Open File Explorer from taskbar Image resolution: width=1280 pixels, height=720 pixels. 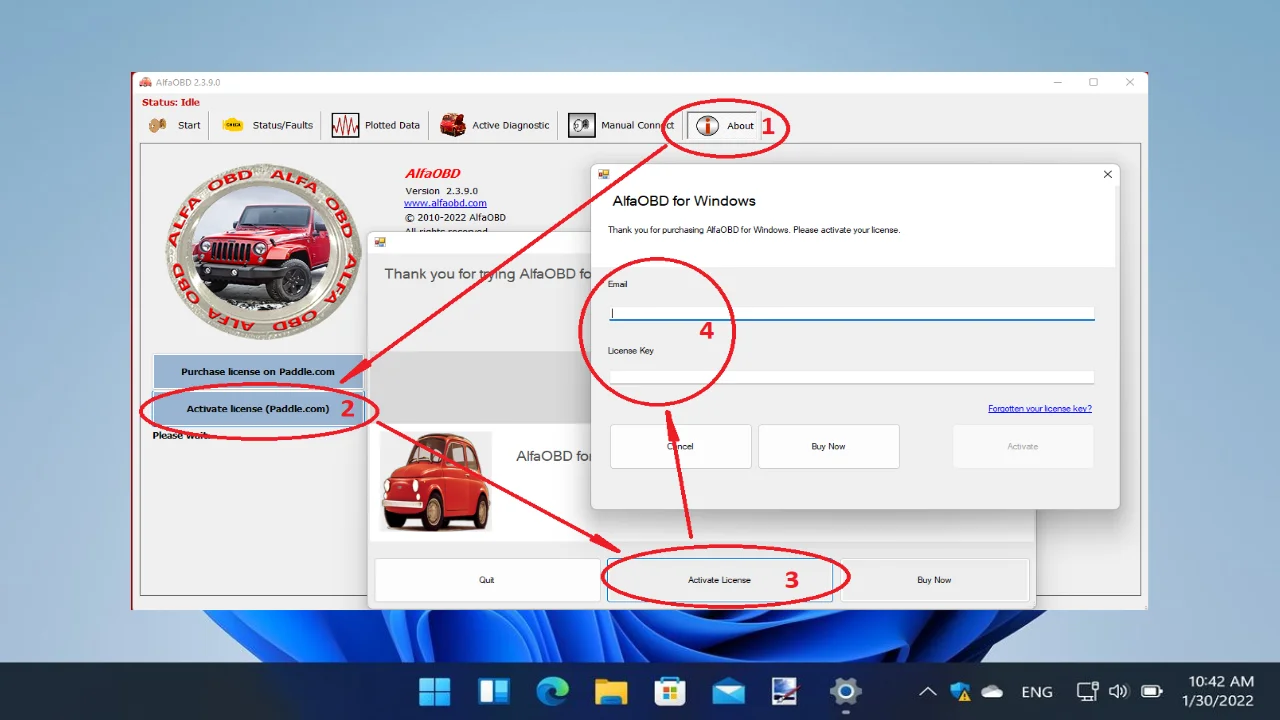click(610, 691)
